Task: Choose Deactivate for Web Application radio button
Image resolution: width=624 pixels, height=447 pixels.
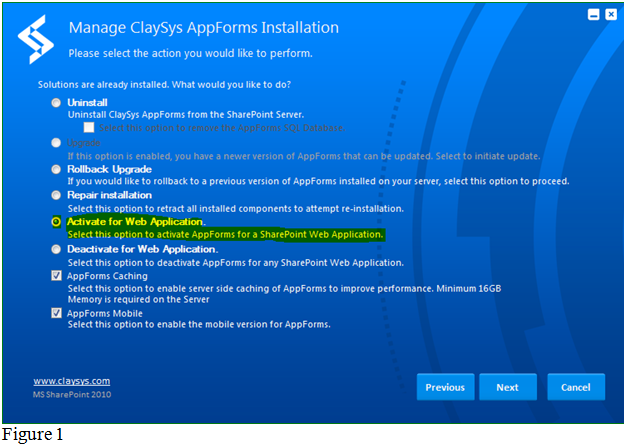Action: [x=56, y=249]
